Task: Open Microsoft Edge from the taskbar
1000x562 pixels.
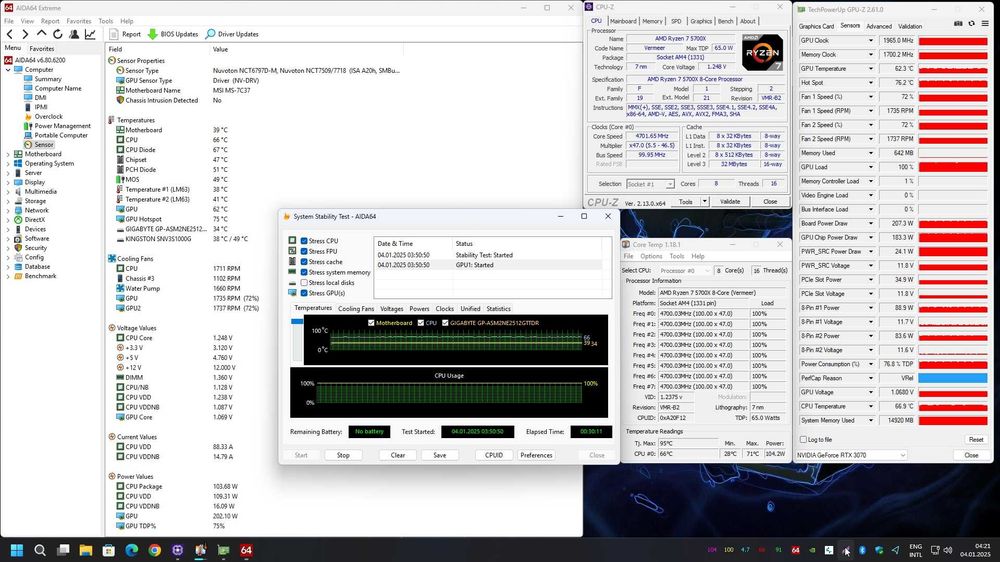Action: pos(131,550)
